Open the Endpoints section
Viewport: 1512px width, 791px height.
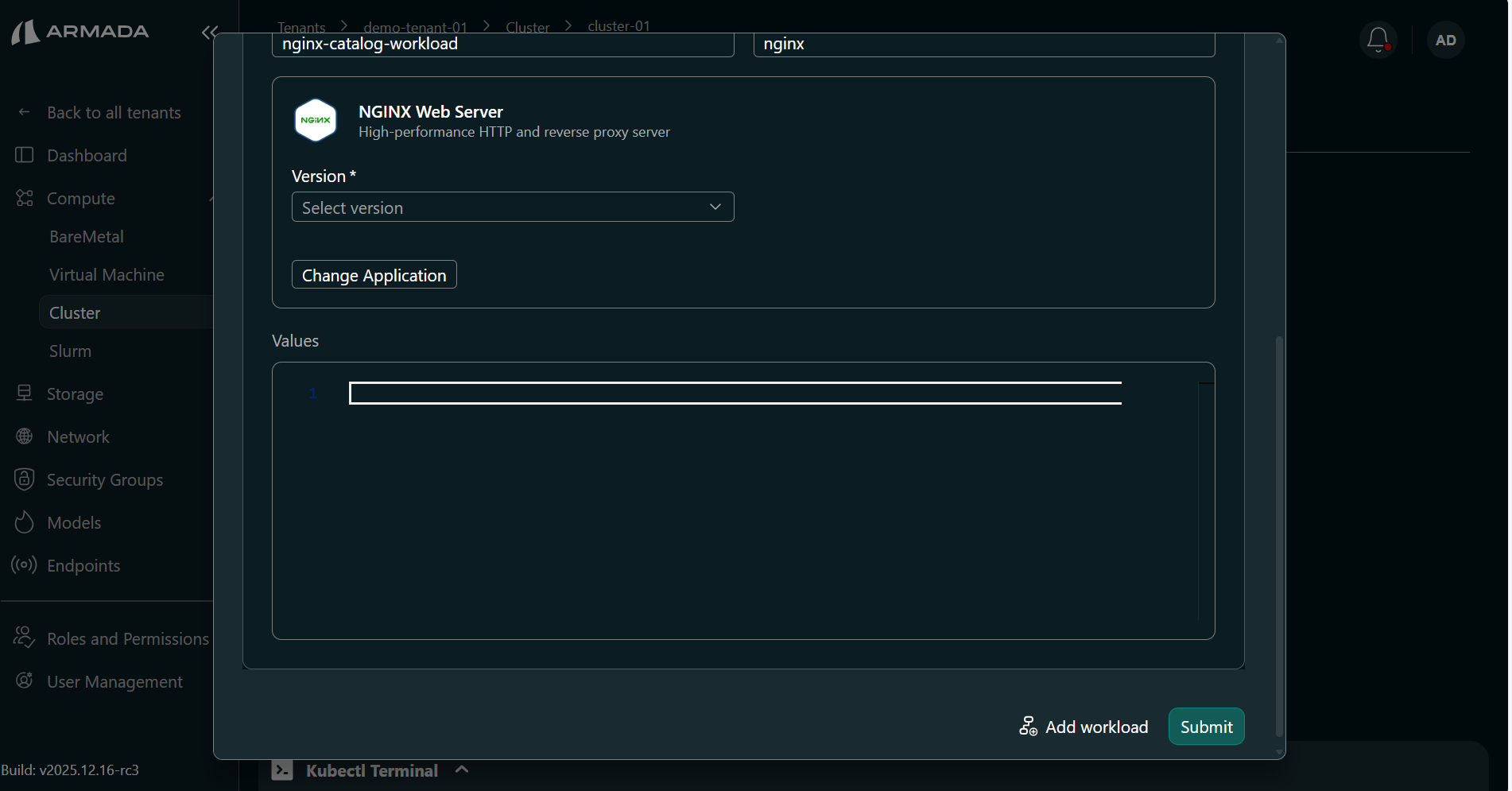coord(83,565)
